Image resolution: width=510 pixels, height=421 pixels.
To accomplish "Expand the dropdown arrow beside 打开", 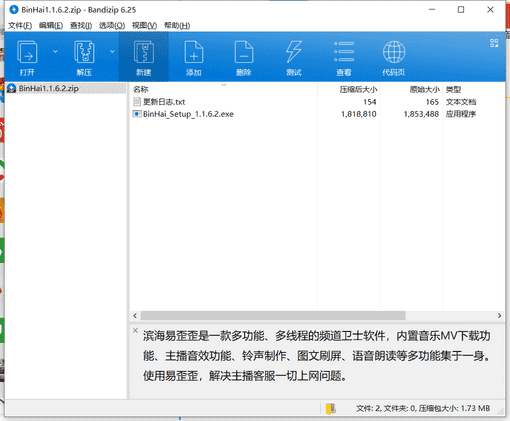I will [x=55, y=52].
